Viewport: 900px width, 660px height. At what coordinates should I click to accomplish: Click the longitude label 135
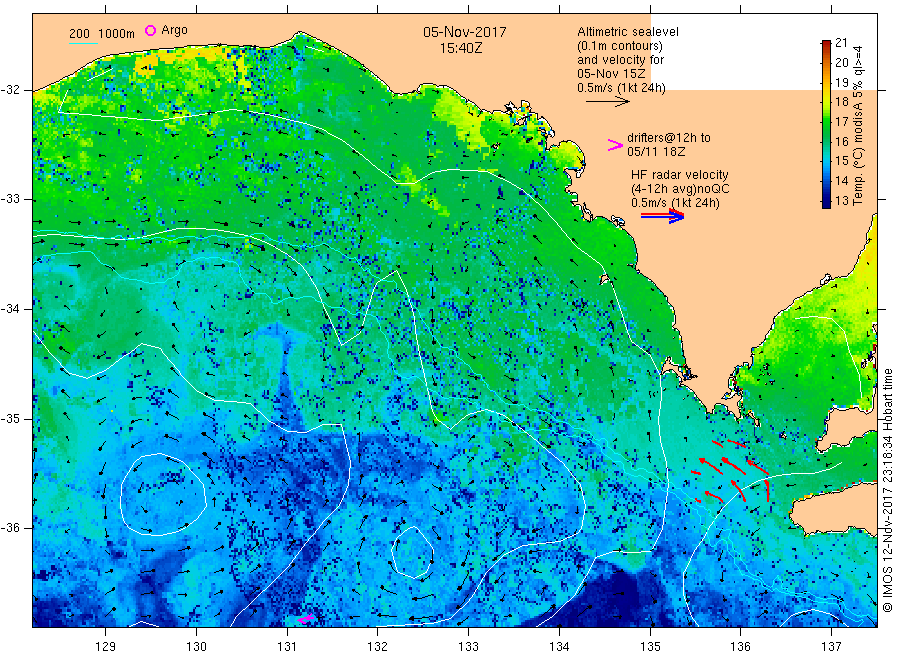(x=650, y=646)
